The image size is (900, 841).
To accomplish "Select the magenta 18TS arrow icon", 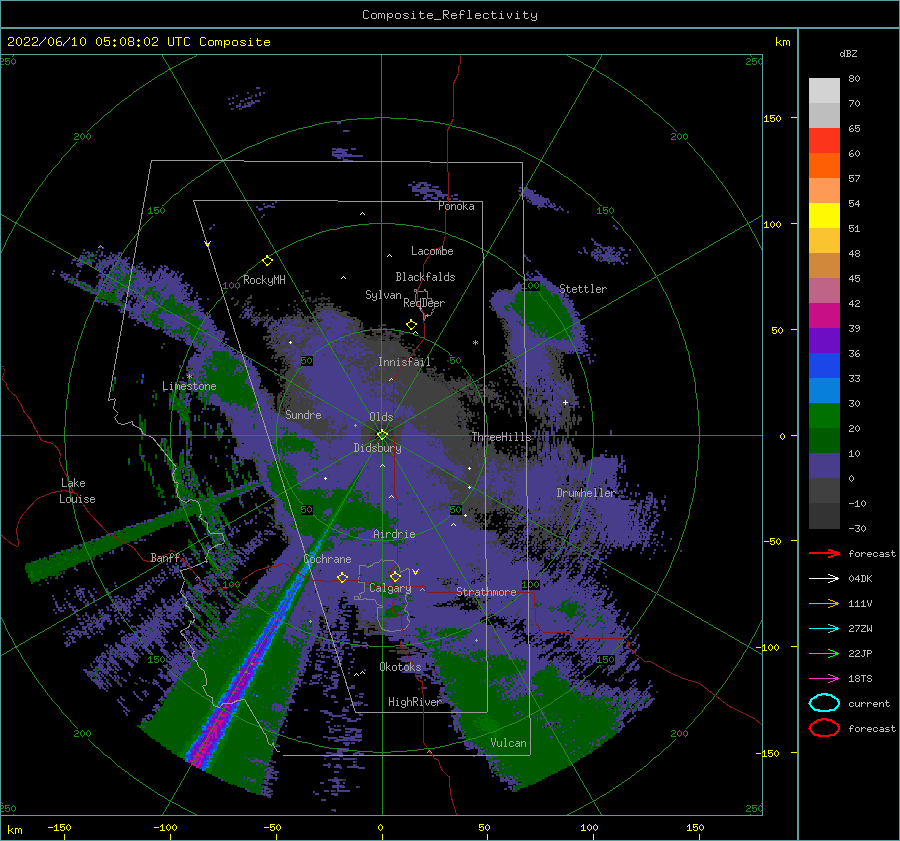I will tap(824, 679).
